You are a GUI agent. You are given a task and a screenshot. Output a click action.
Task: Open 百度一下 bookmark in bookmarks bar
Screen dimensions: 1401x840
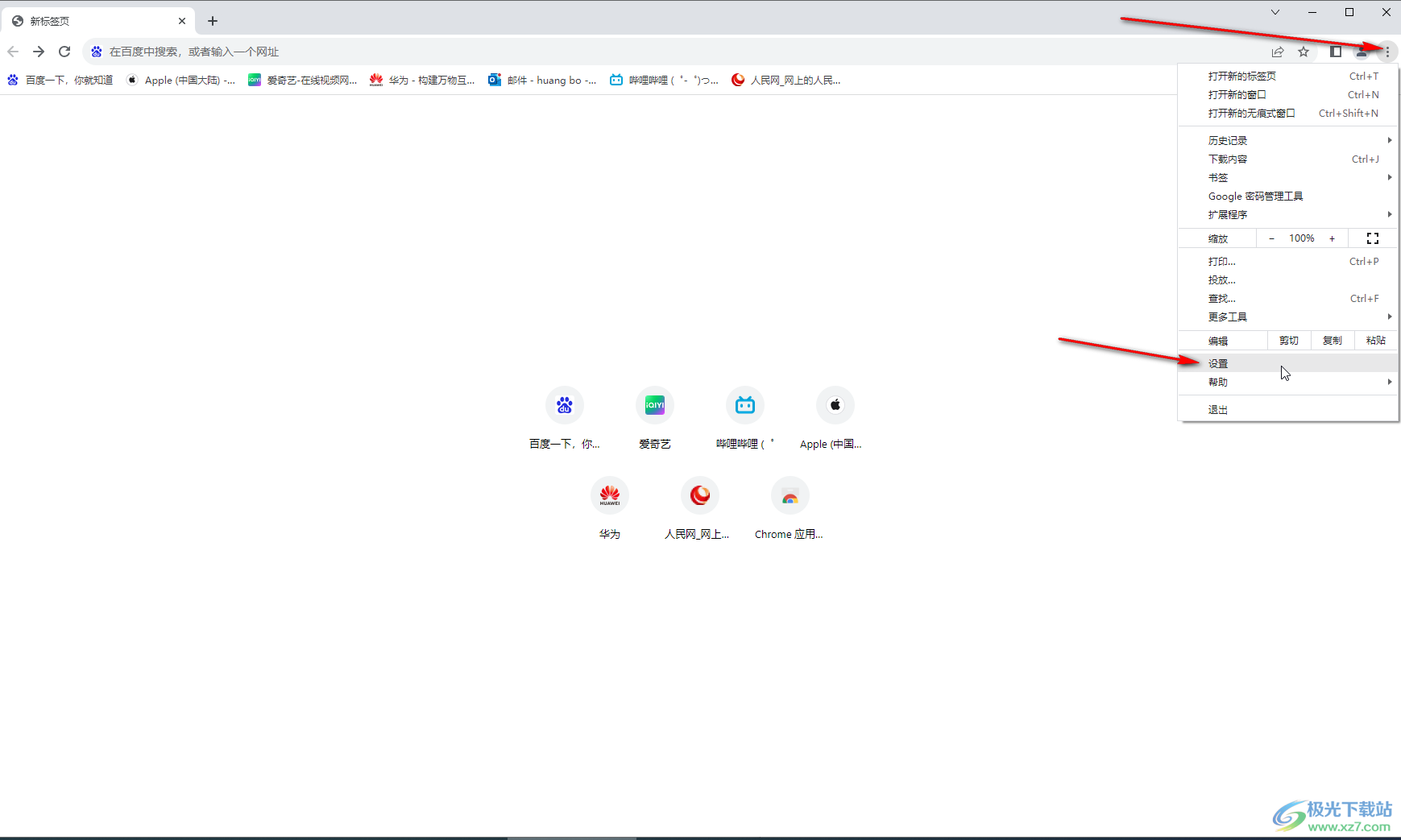point(60,80)
